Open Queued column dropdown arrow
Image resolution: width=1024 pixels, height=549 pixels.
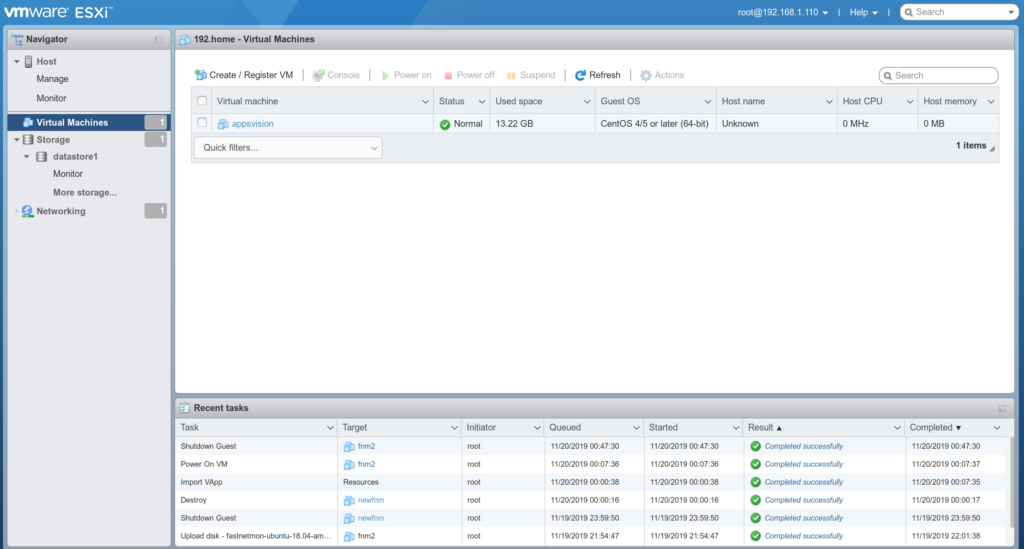[x=636, y=428]
